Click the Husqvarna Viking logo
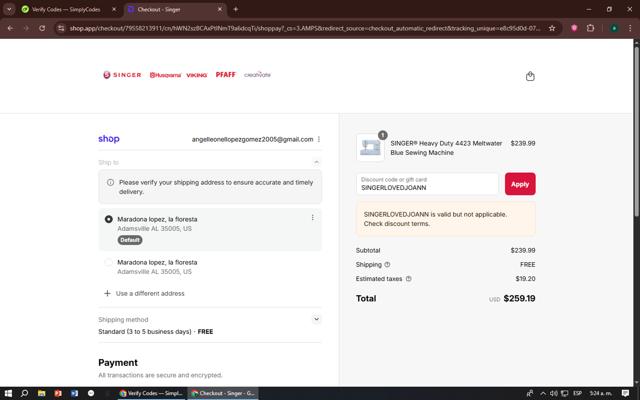640x400 pixels. click(178, 75)
